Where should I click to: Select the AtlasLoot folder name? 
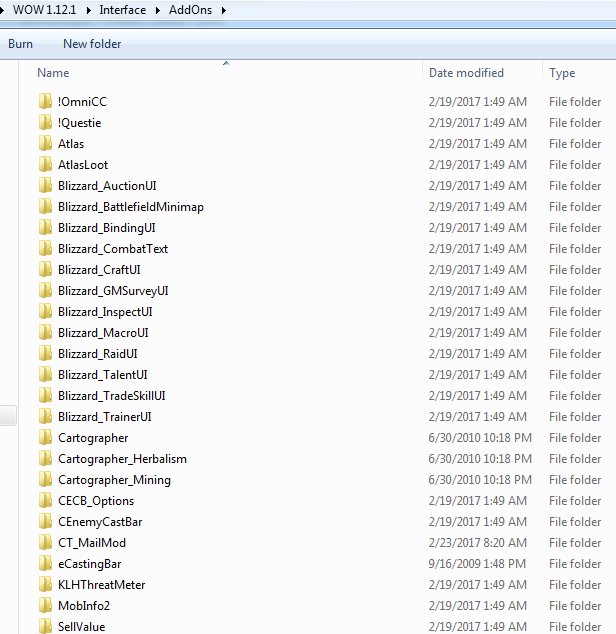[83, 165]
